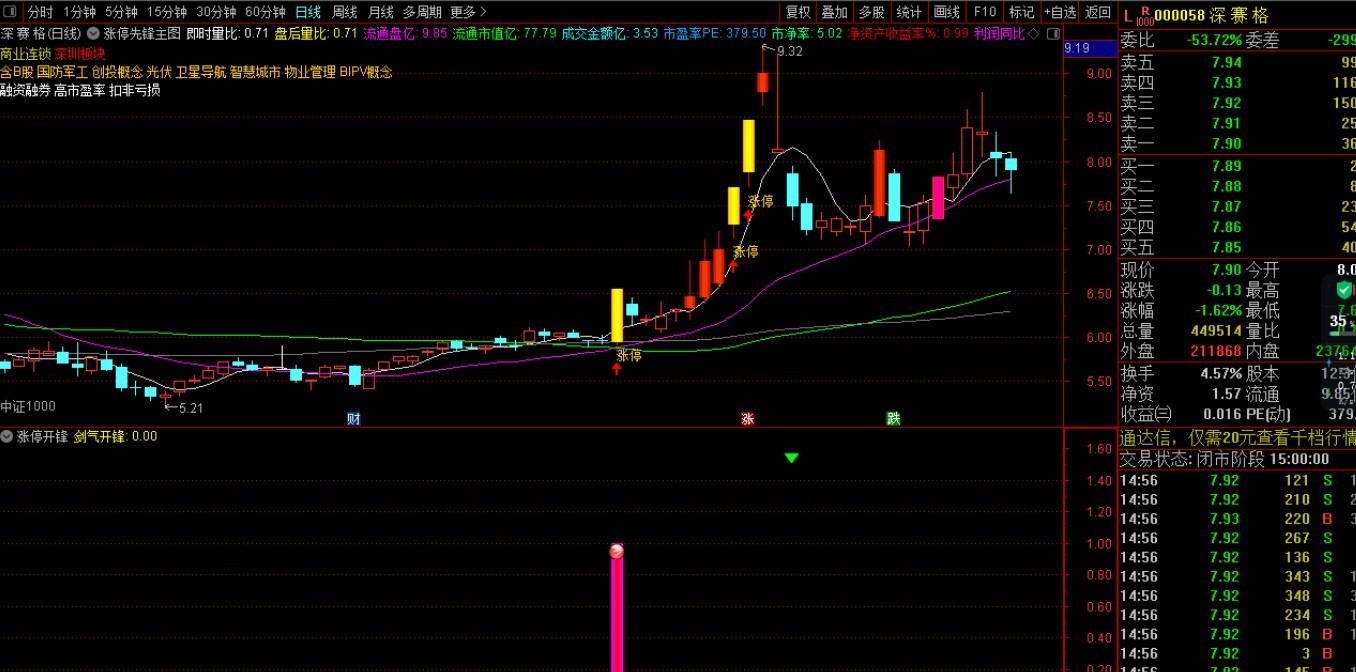The width and height of the screenshot is (1356, 672).
Task: Click the 9.32 high price flag
Action: [783, 50]
